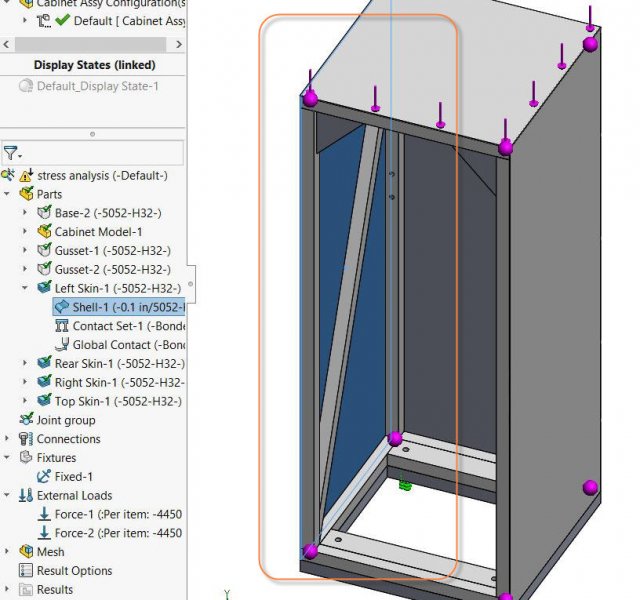Click the Global Contact icon
Viewport: 640px width, 600px height.
[x=62, y=344]
